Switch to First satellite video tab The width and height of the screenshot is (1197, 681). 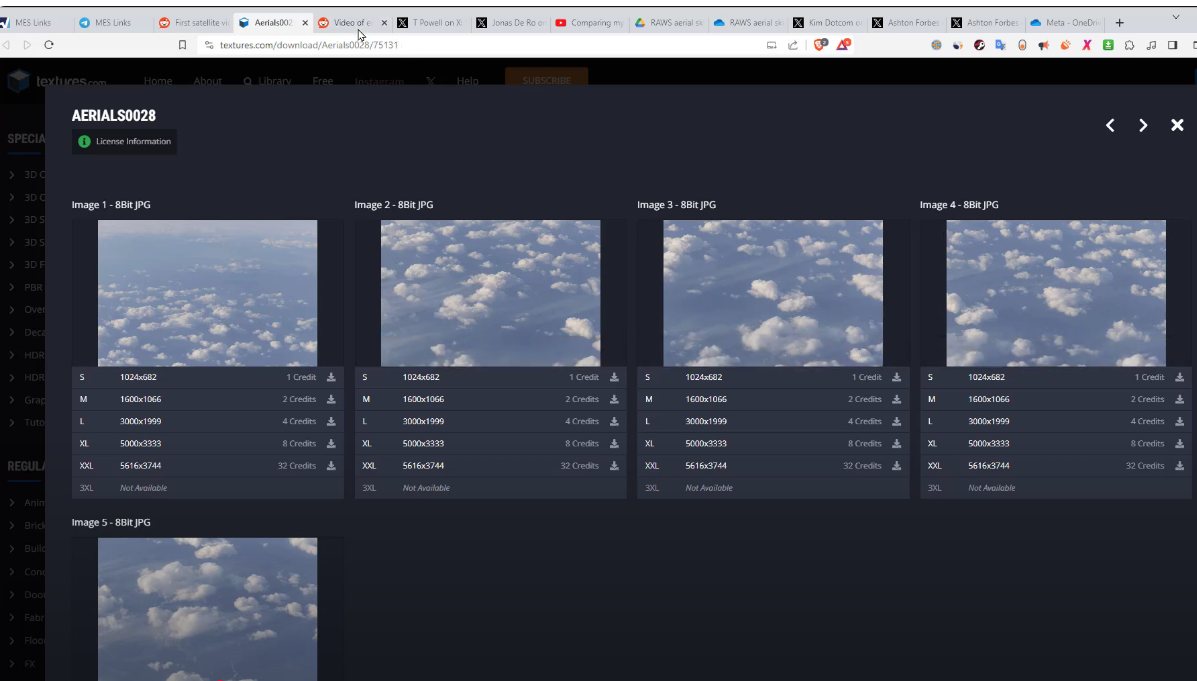[193, 23]
